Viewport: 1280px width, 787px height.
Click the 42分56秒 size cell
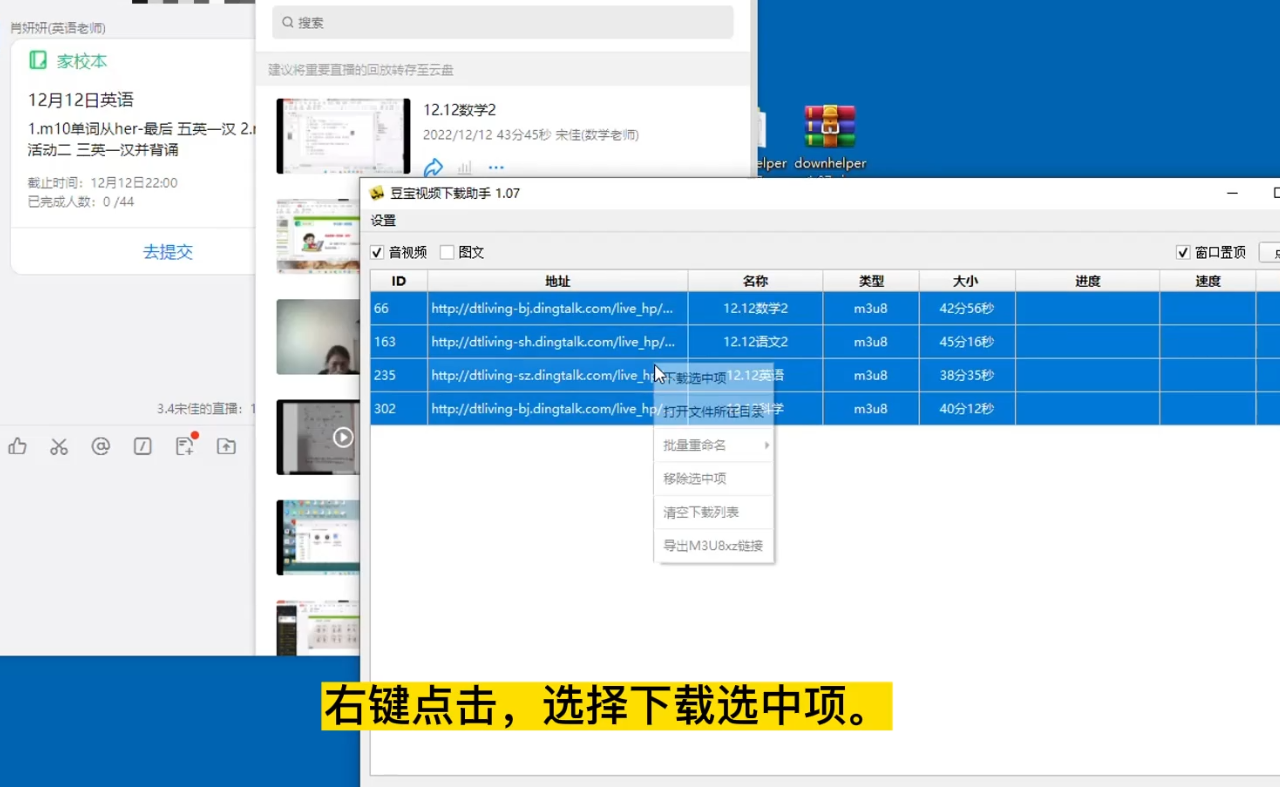coord(967,308)
